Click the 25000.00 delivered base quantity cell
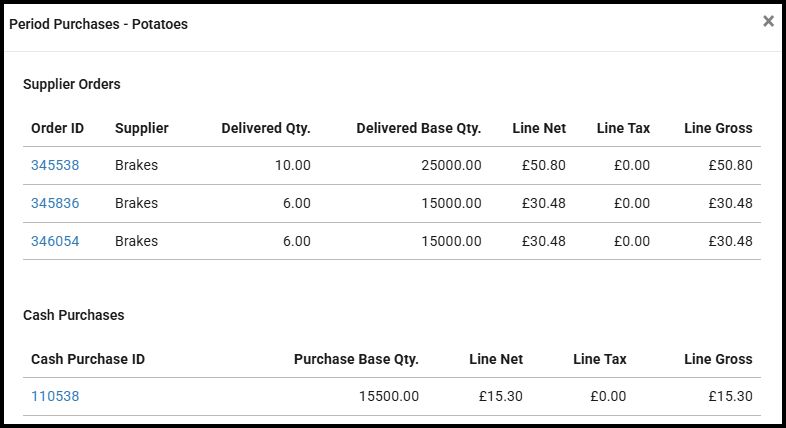Screen dimensions: 786x428 click(x=447, y=165)
